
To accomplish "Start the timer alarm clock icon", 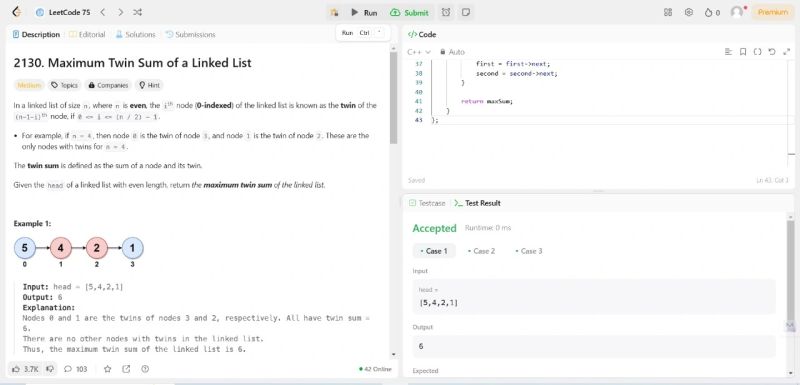I will point(446,12).
